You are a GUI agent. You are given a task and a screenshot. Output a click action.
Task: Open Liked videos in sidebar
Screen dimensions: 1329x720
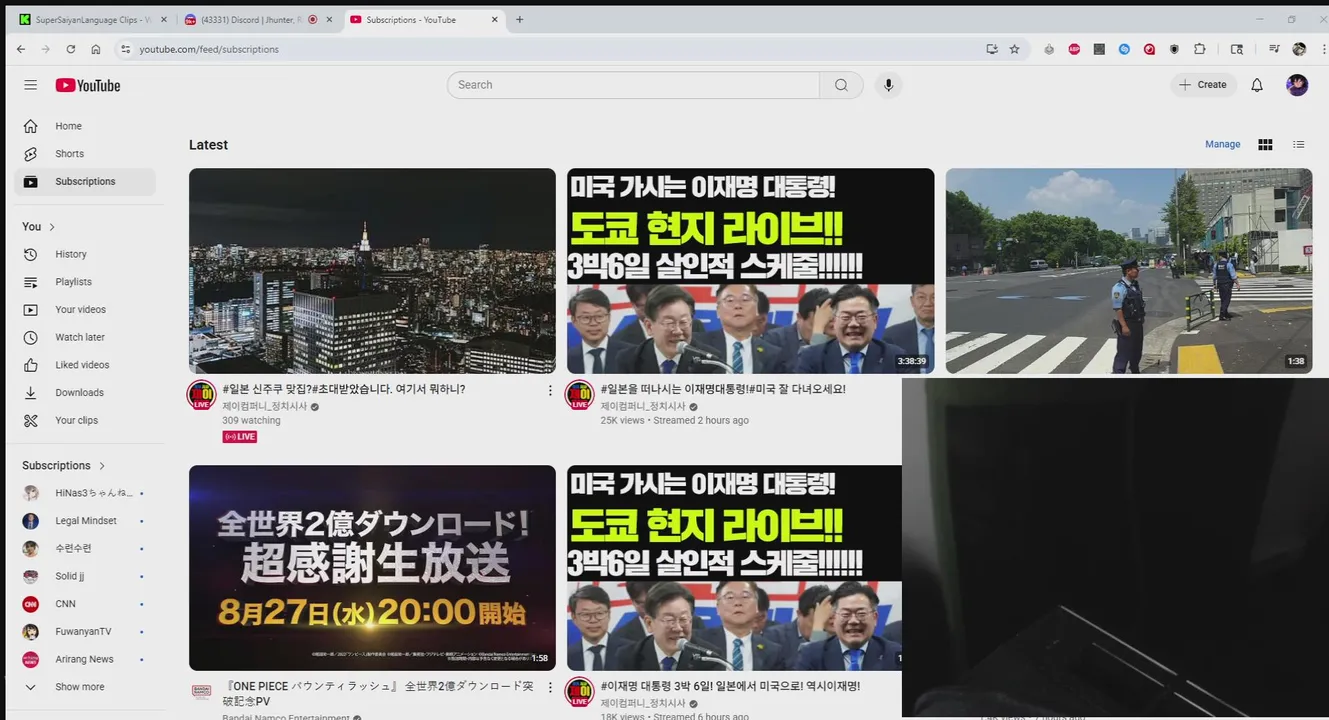tap(85, 365)
